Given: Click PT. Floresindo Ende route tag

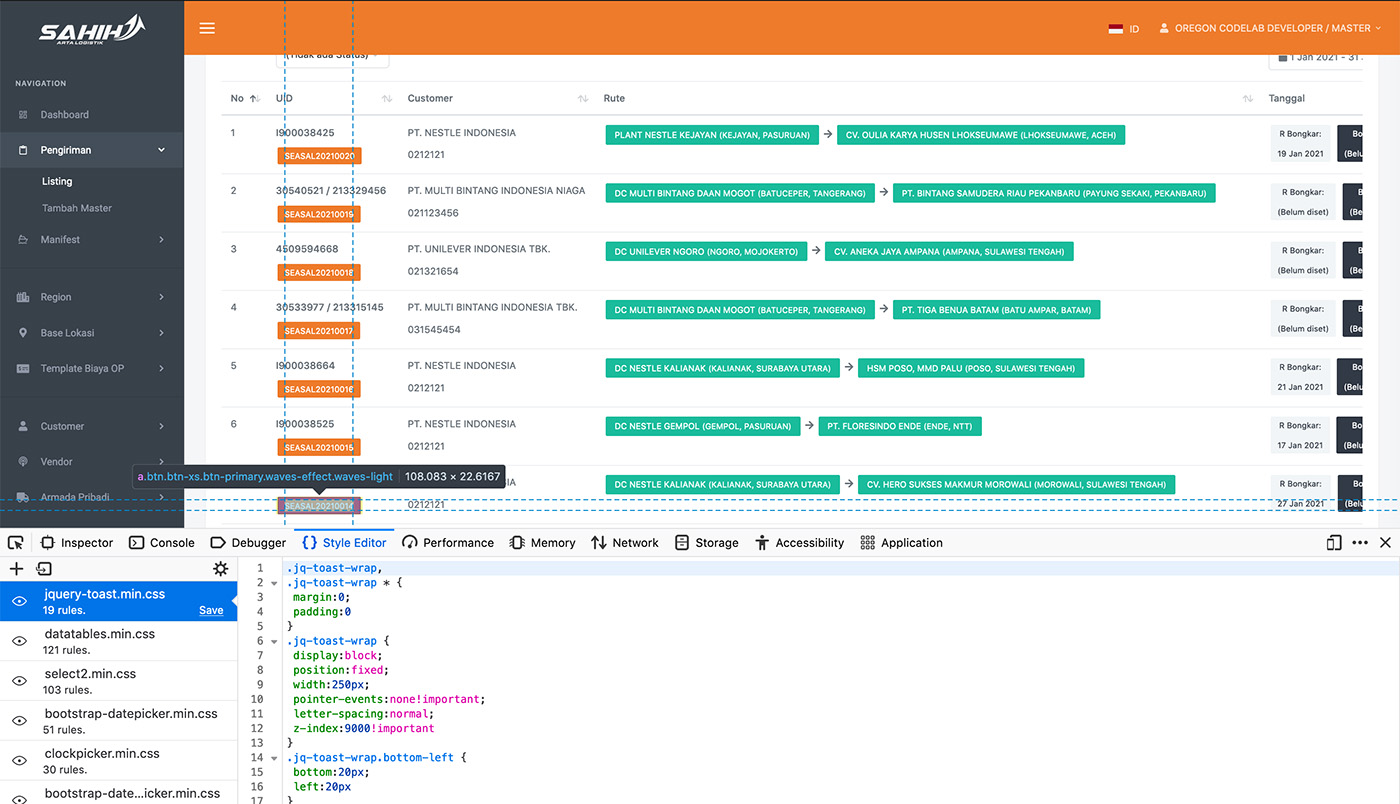Looking at the screenshot, I should (x=900, y=426).
